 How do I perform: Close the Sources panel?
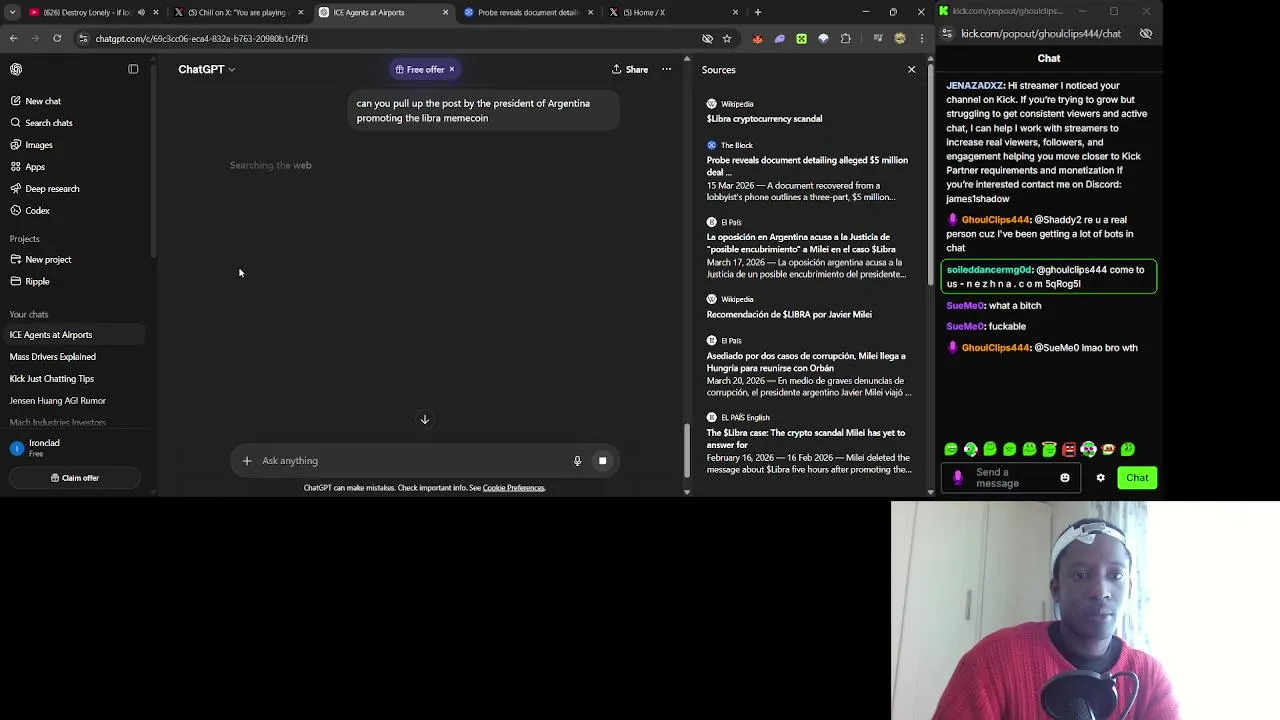click(x=911, y=70)
